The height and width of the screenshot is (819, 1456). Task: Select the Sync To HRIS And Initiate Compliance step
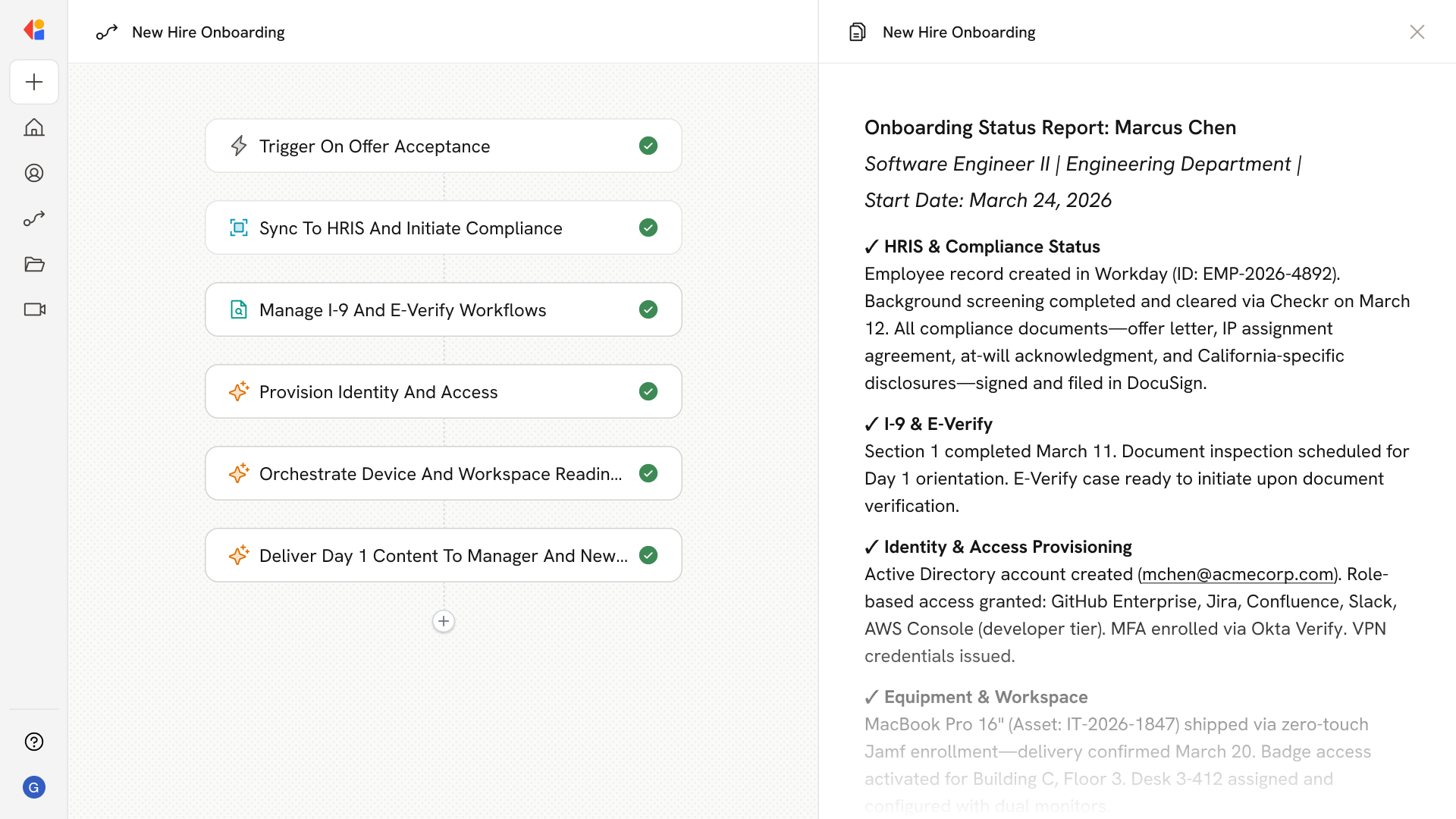click(x=410, y=227)
